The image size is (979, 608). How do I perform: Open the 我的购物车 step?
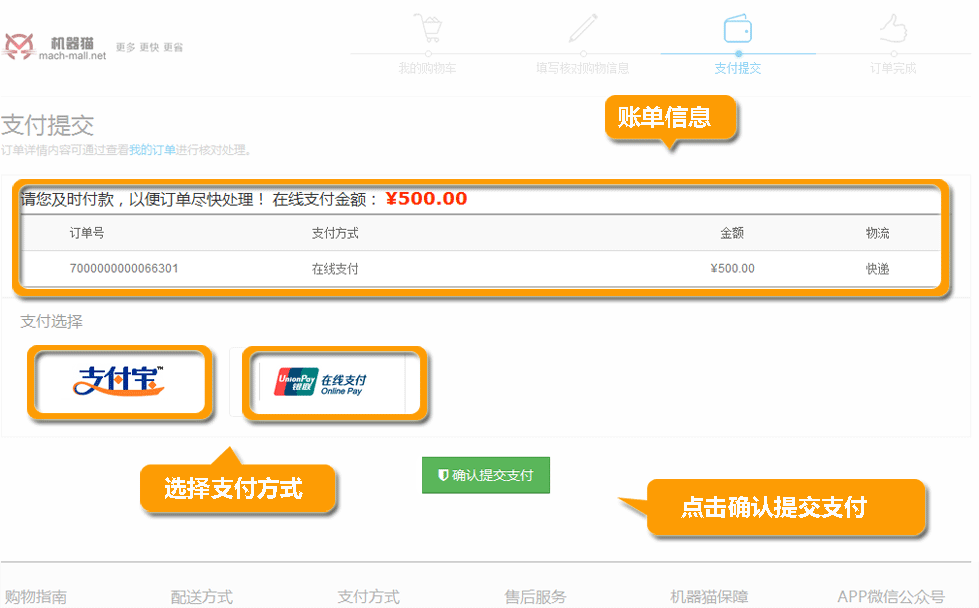click(x=428, y=68)
